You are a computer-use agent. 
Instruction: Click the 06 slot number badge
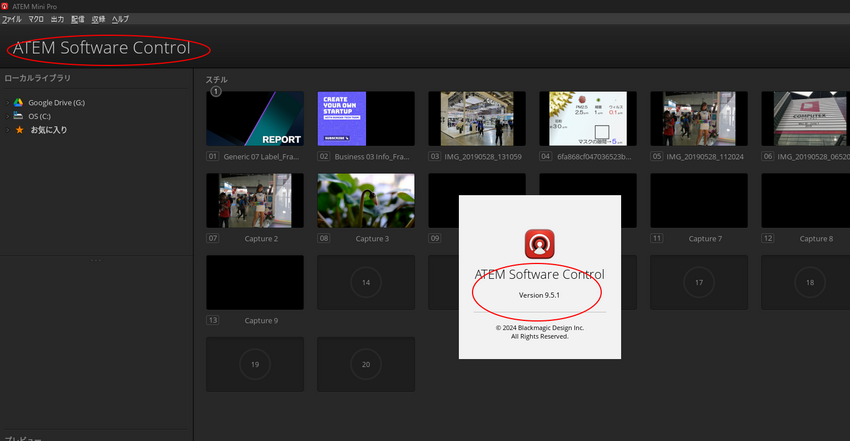[768, 156]
